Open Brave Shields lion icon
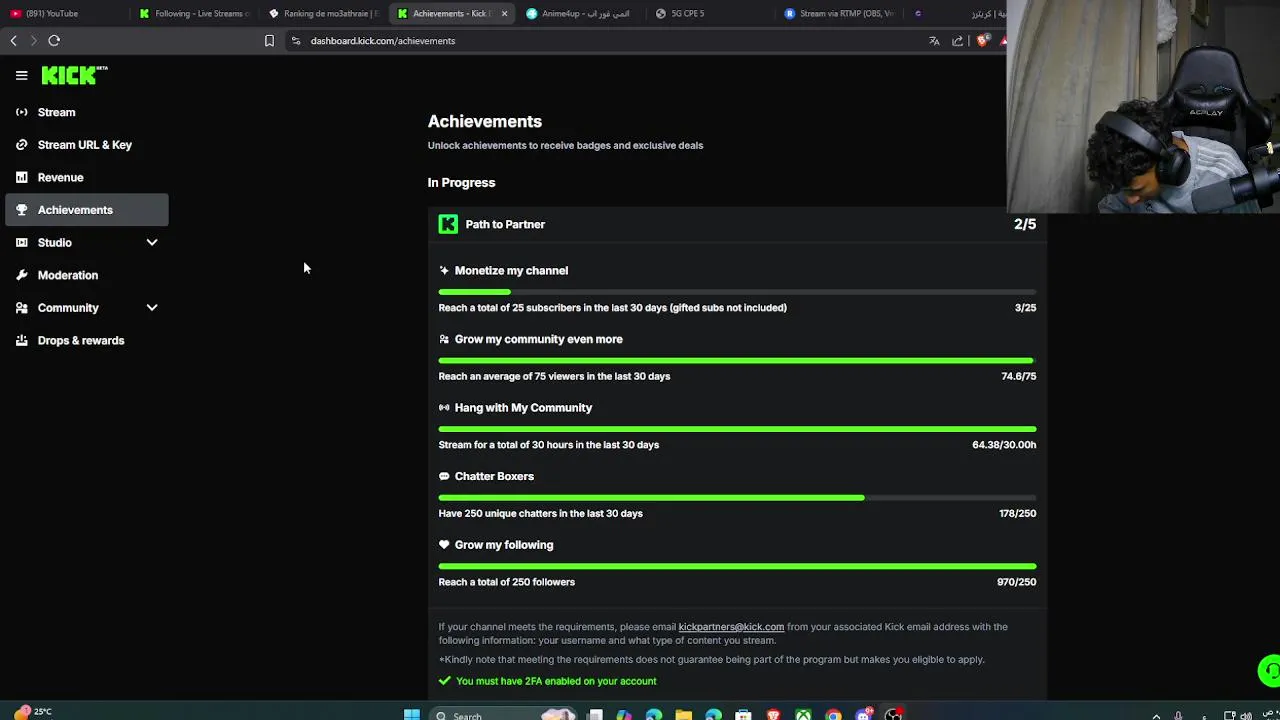This screenshot has width=1280, height=720. click(x=983, y=41)
